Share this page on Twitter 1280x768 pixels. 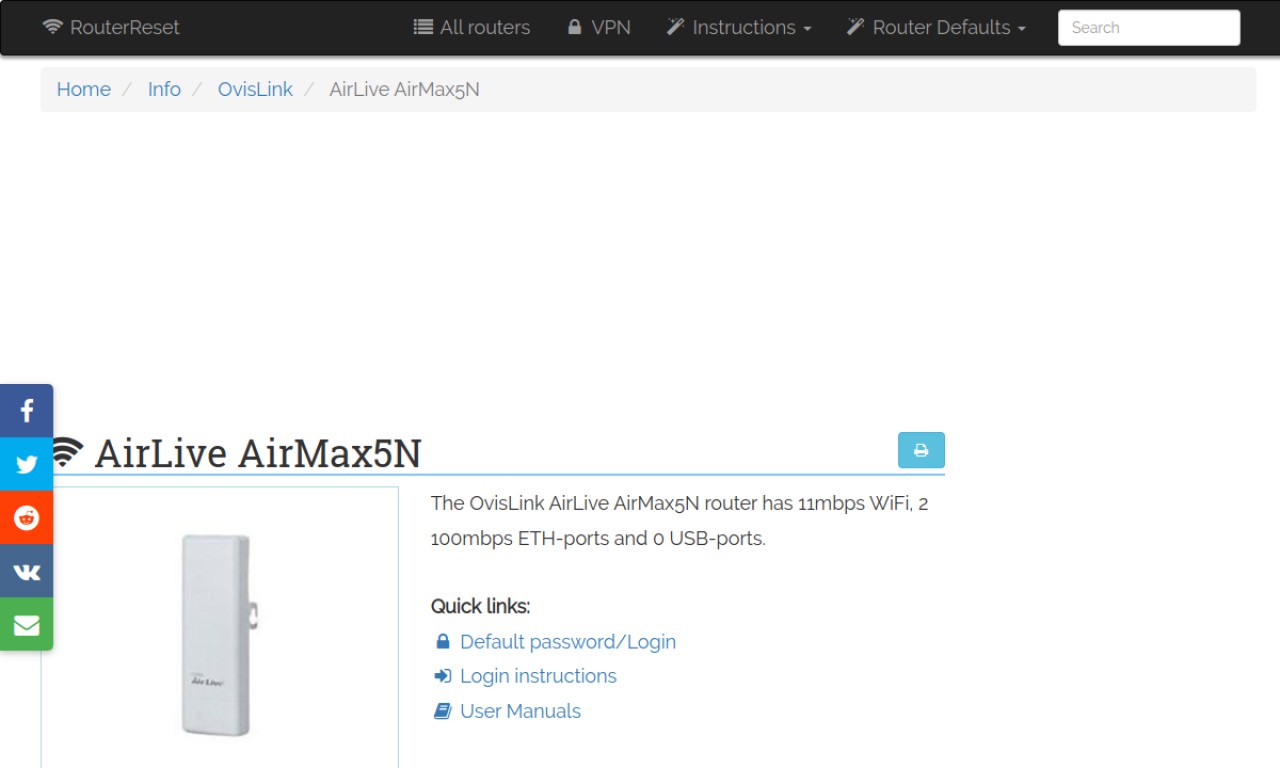(x=26, y=464)
